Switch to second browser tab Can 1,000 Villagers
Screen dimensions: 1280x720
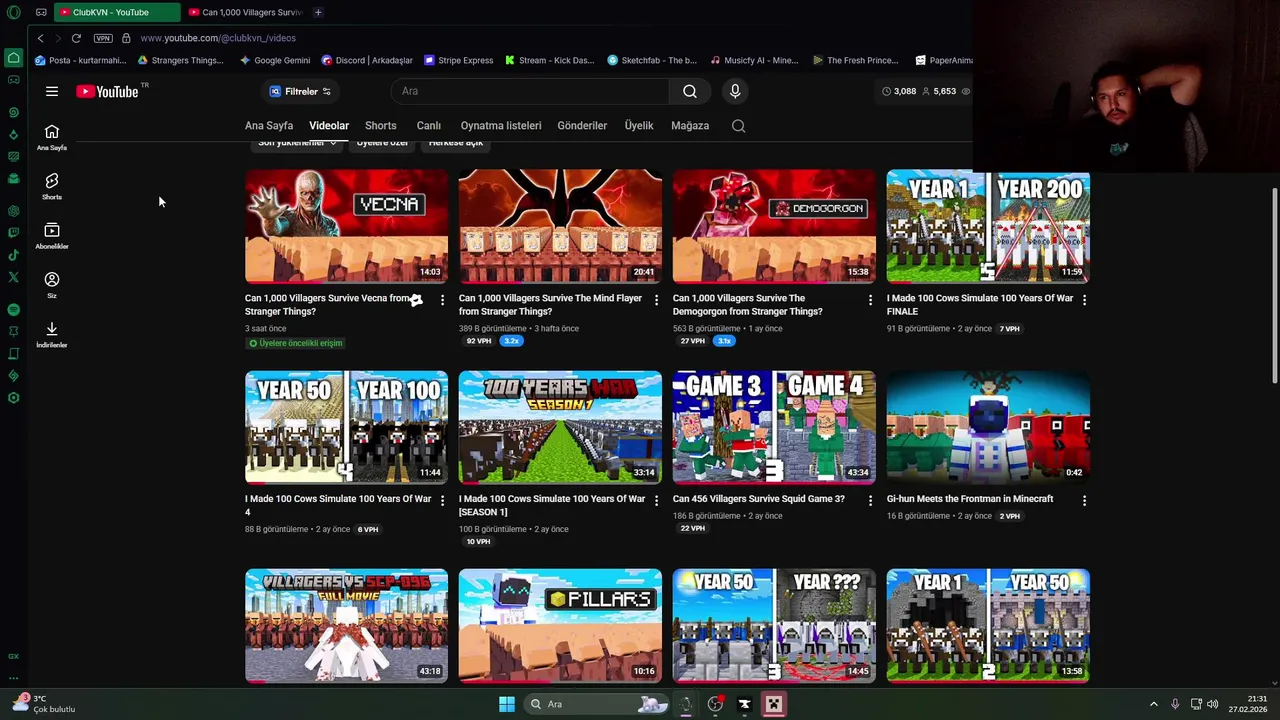point(246,12)
